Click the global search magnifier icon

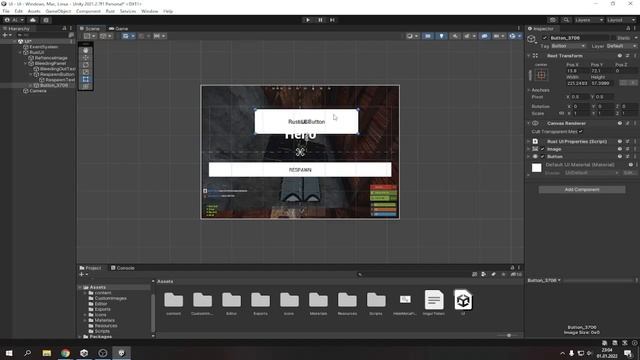coord(566,20)
